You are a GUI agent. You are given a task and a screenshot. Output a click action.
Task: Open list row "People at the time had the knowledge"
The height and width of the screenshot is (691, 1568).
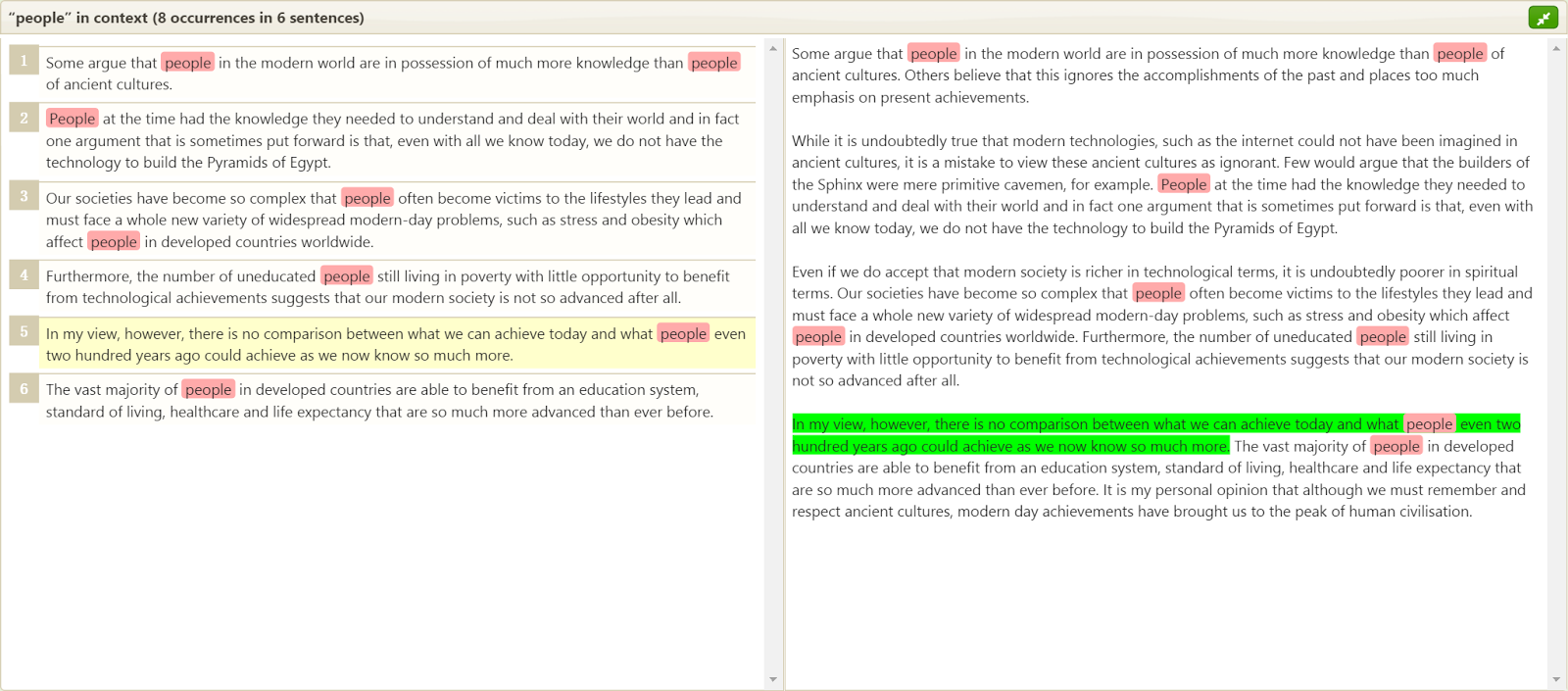point(397,140)
